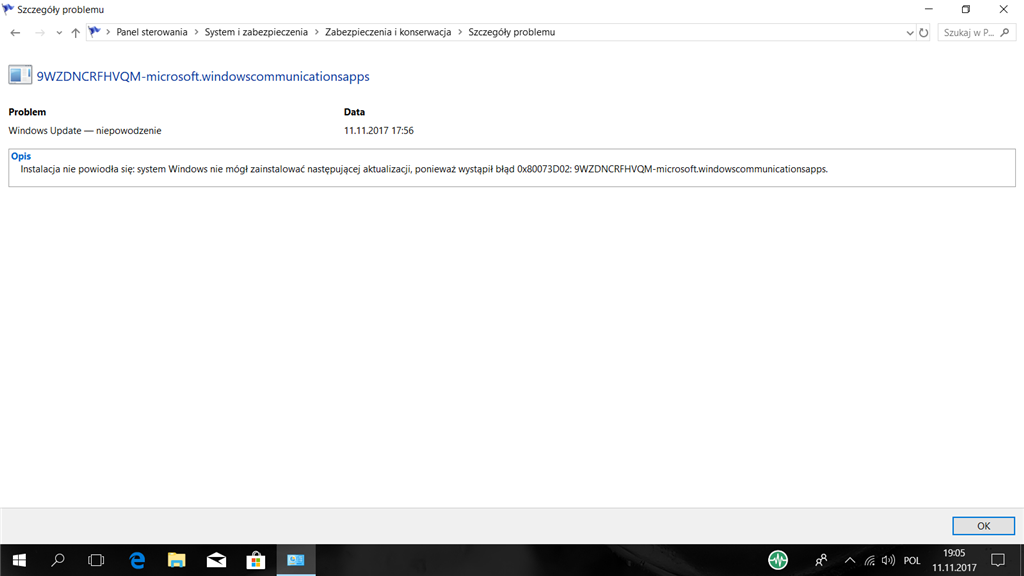
Task: Expand the address bar history dropdown
Action: (910, 33)
